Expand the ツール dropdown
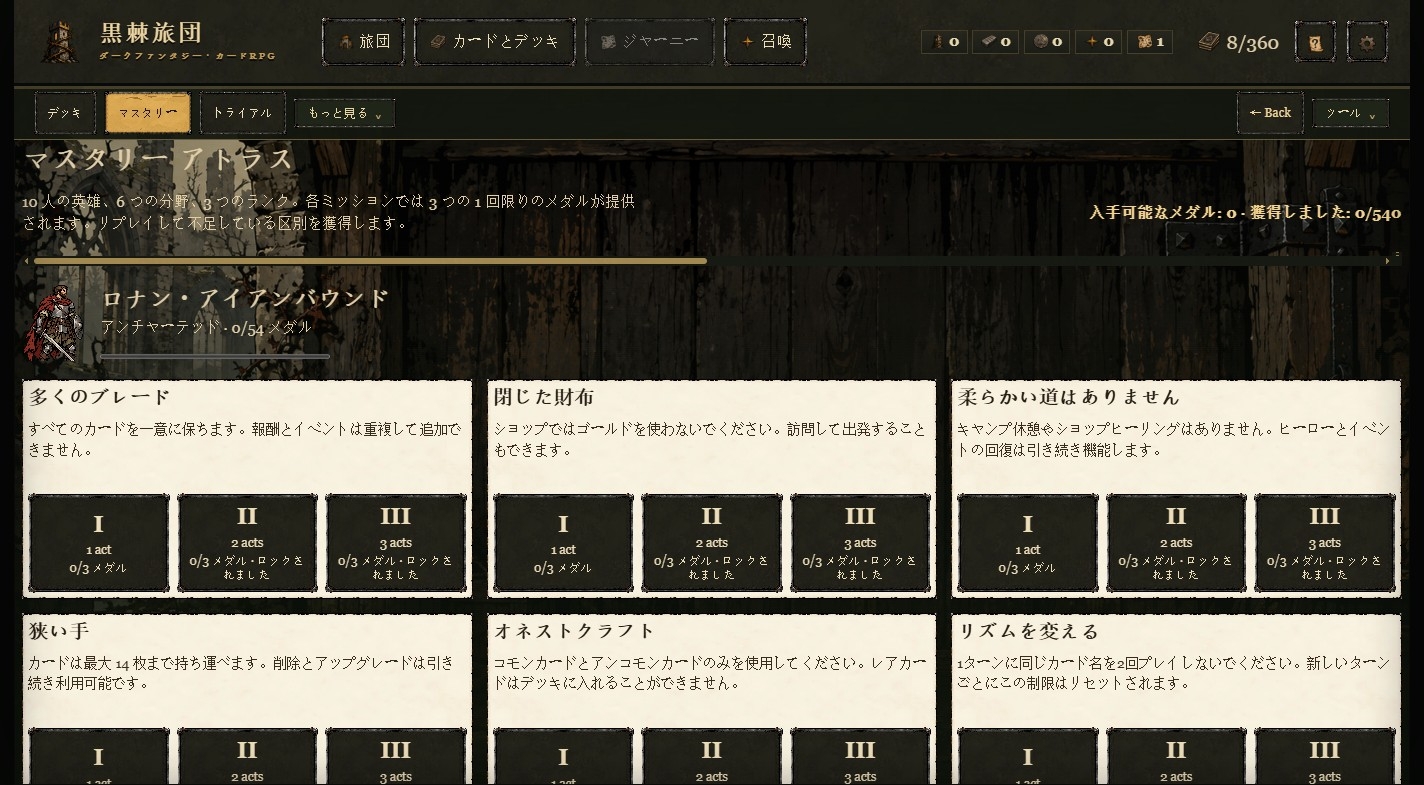Image resolution: width=1424 pixels, height=785 pixels. tap(1350, 114)
